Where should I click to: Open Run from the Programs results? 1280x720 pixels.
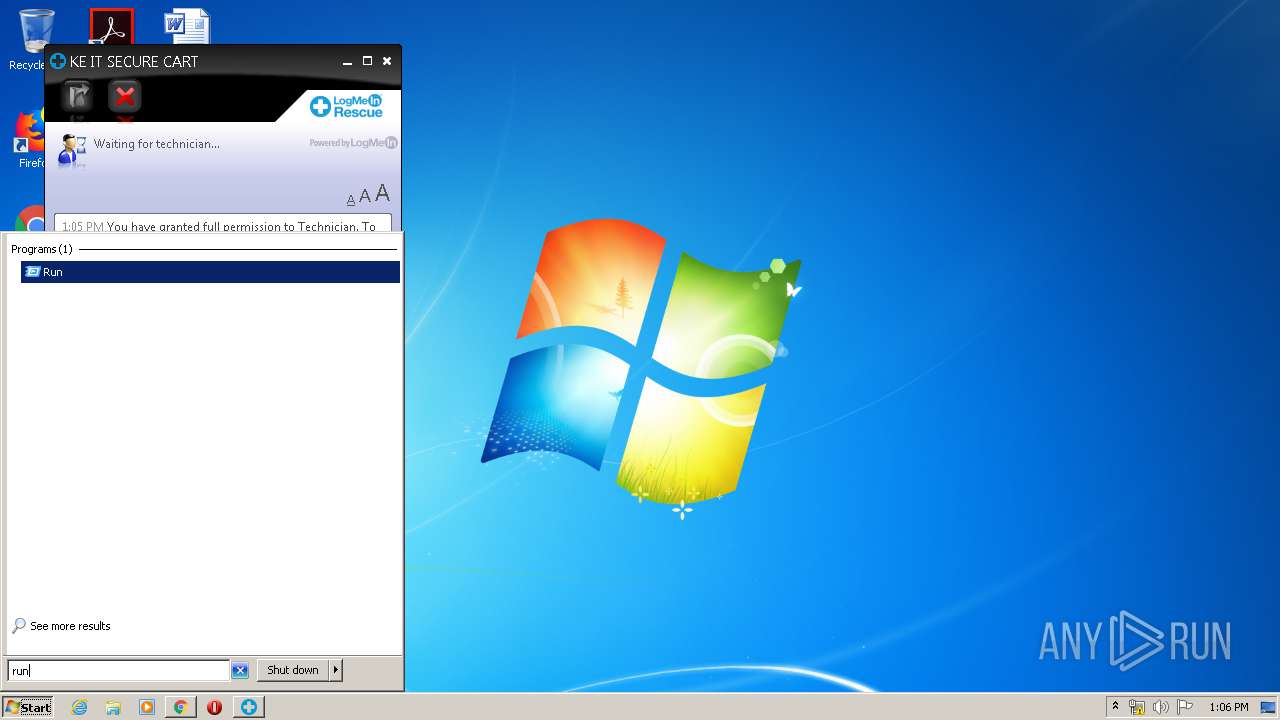coord(210,272)
